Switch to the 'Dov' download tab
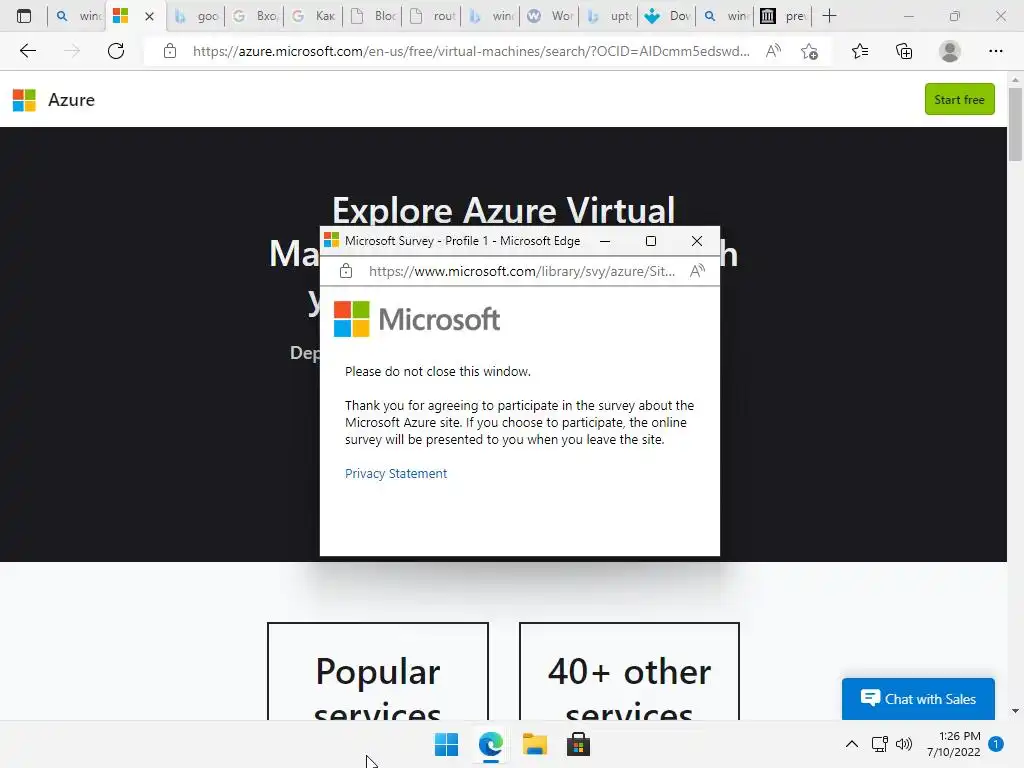The width and height of the screenshot is (1024, 768). tap(667, 16)
